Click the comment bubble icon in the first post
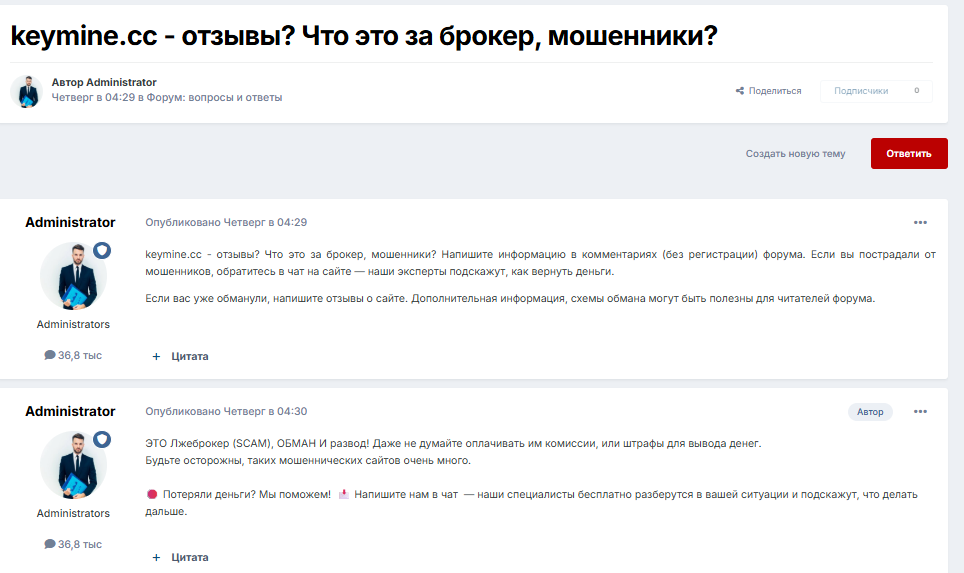 click(50, 355)
